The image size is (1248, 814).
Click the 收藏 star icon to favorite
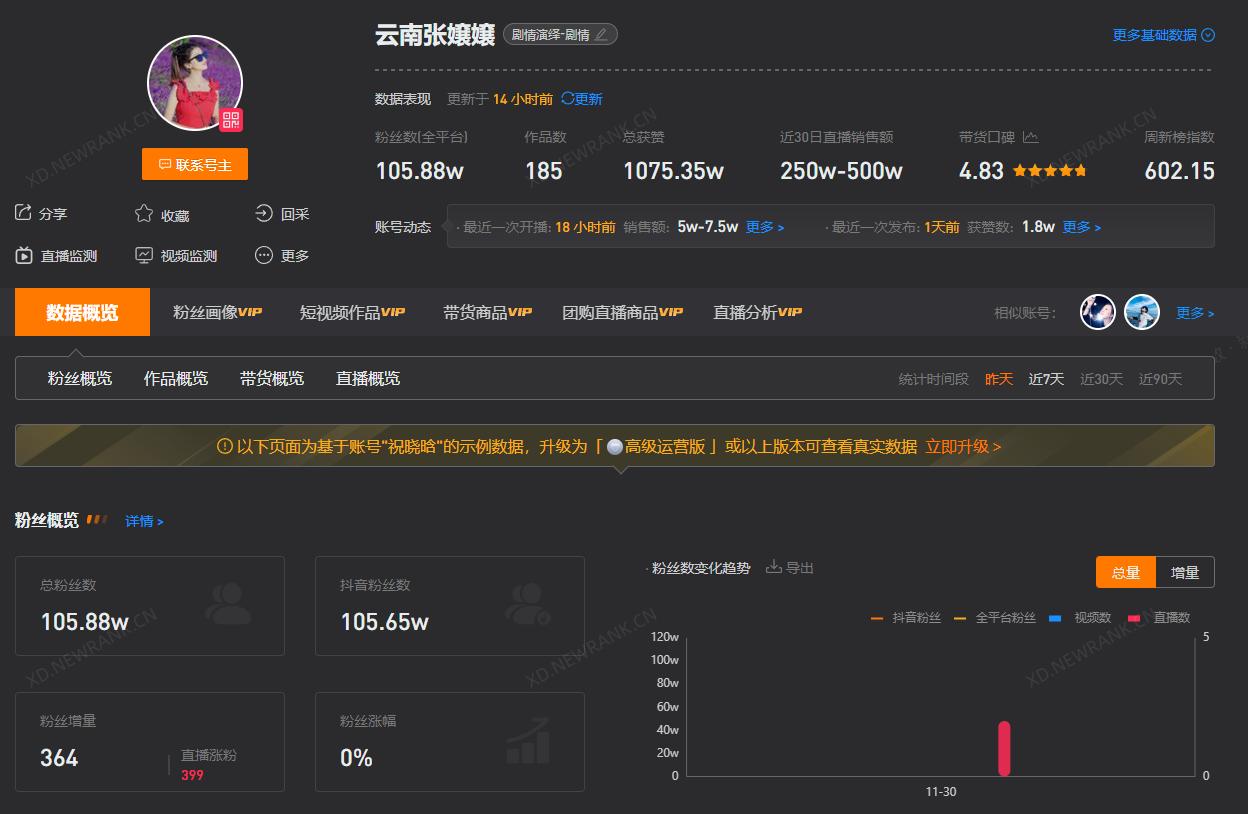pyautogui.click(x=143, y=213)
